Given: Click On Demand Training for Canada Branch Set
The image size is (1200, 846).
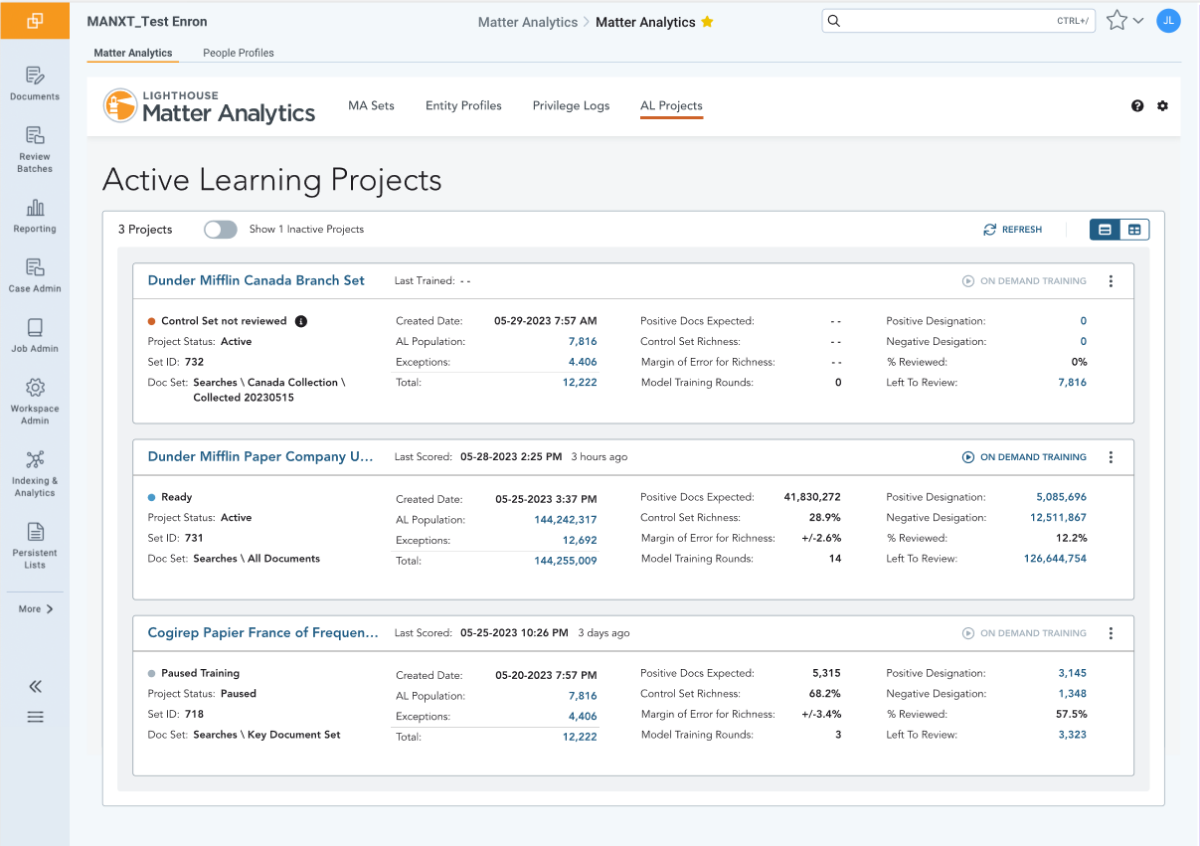Looking at the screenshot, I should [x=1024, y=281].
